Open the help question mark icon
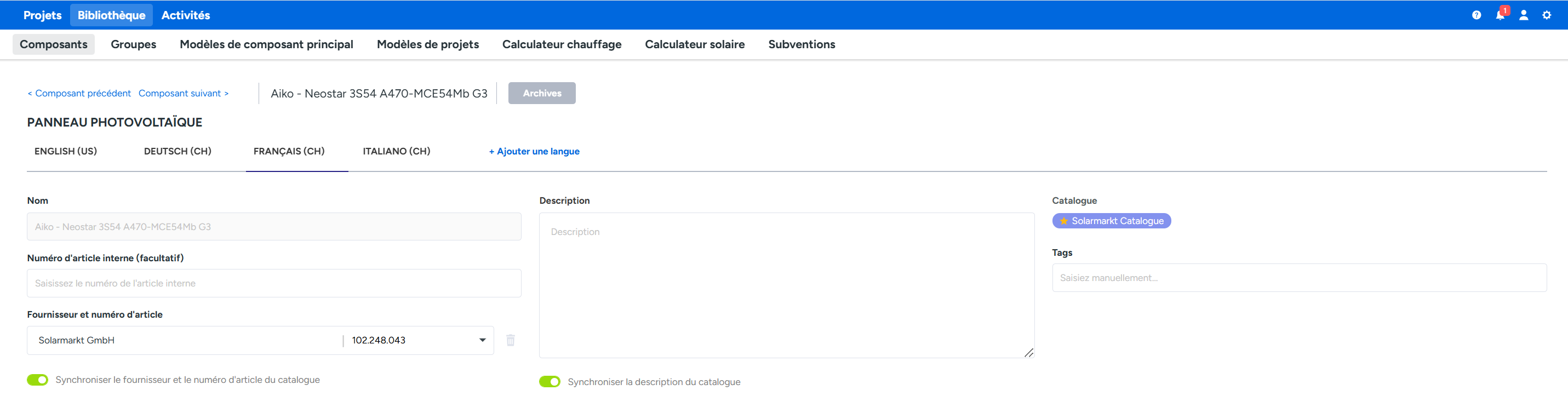This screenshot has height=413, width=1568. click(x=1476, y=15)
